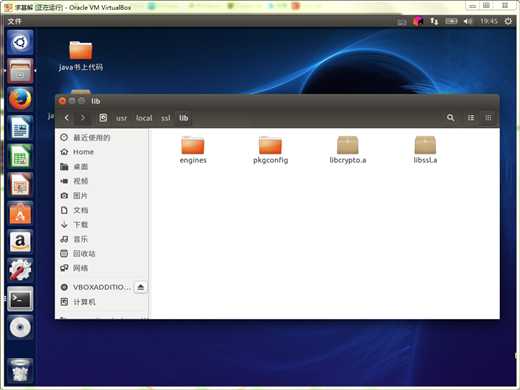The width and height of the screenshot is (520, 390).
Task: Open the network indicator in top panel
Action: coord(434,21)
